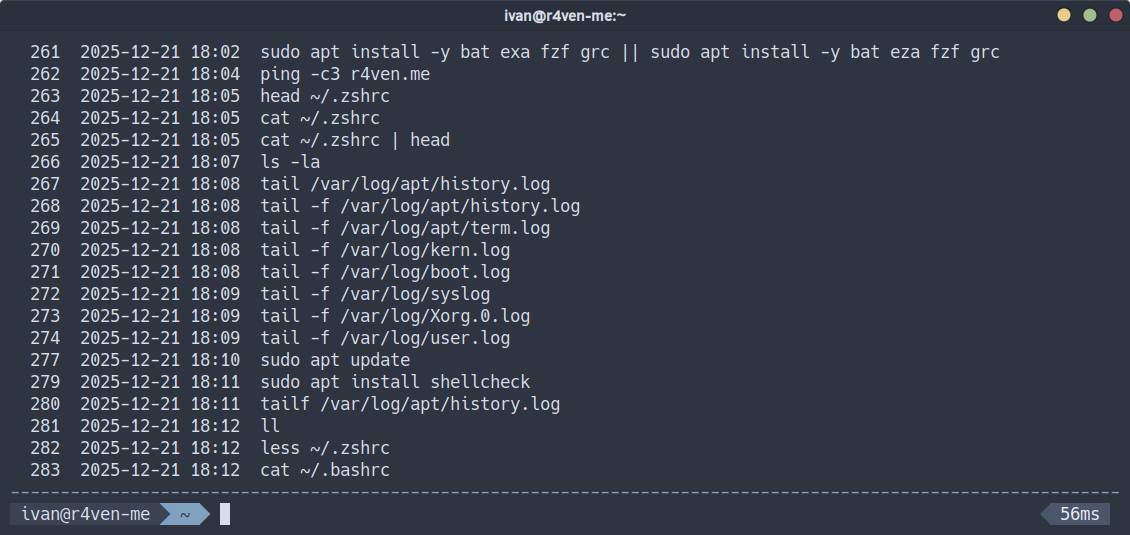Screen dimensions: 1130x535
Task: Click the sudo apt install shellcheck line
Action: tap(395, 382)
